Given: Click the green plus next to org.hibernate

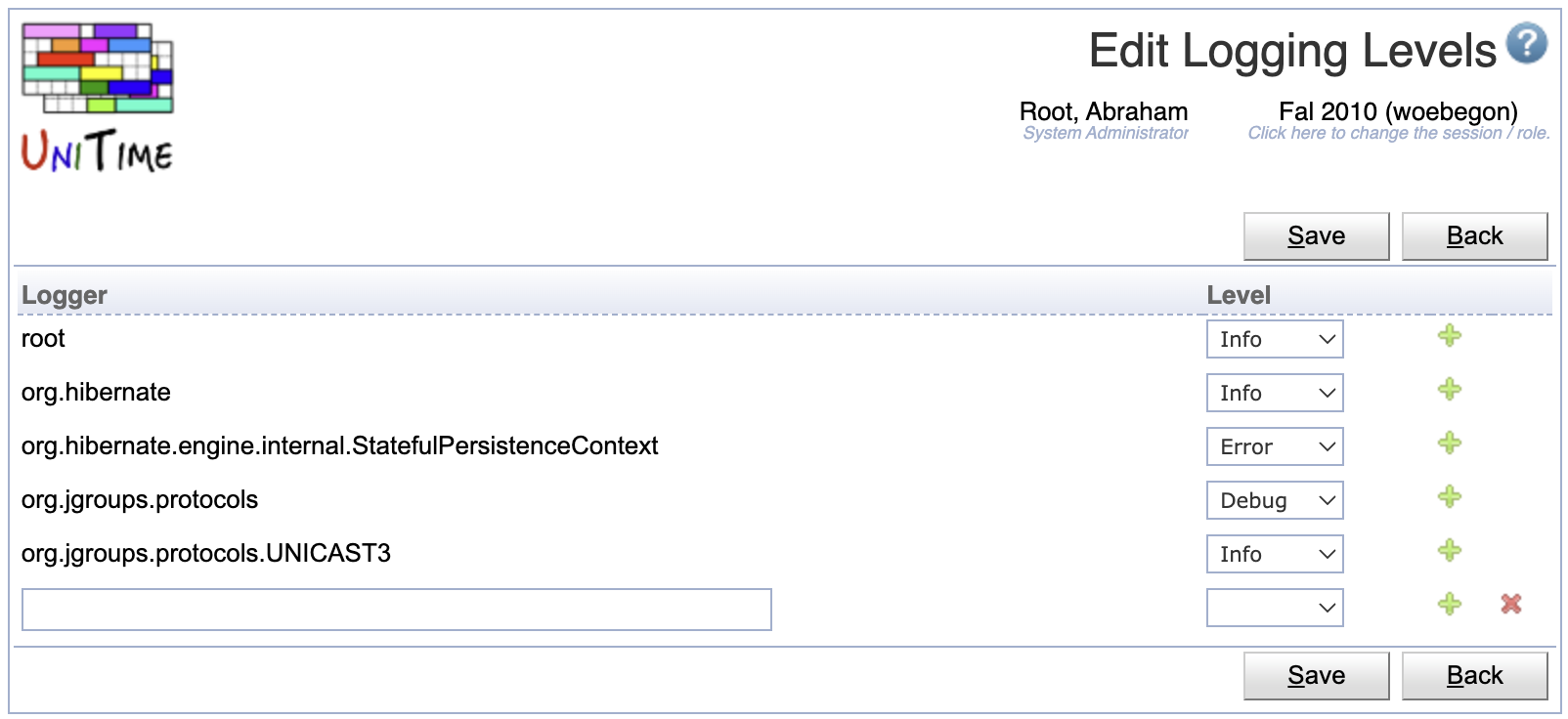Looking at the screenshot, I should [1450, 390].
